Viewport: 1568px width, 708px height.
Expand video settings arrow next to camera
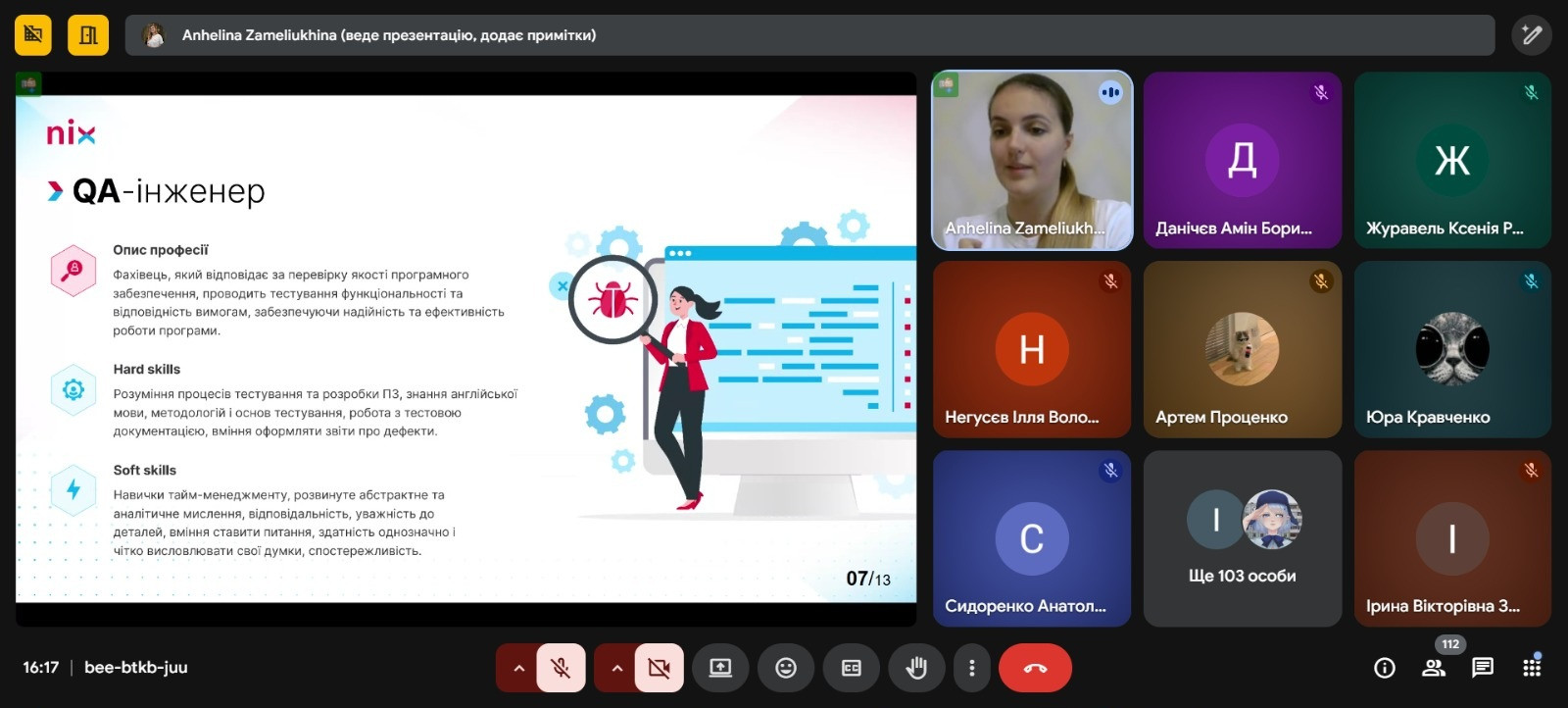(616, 668)
